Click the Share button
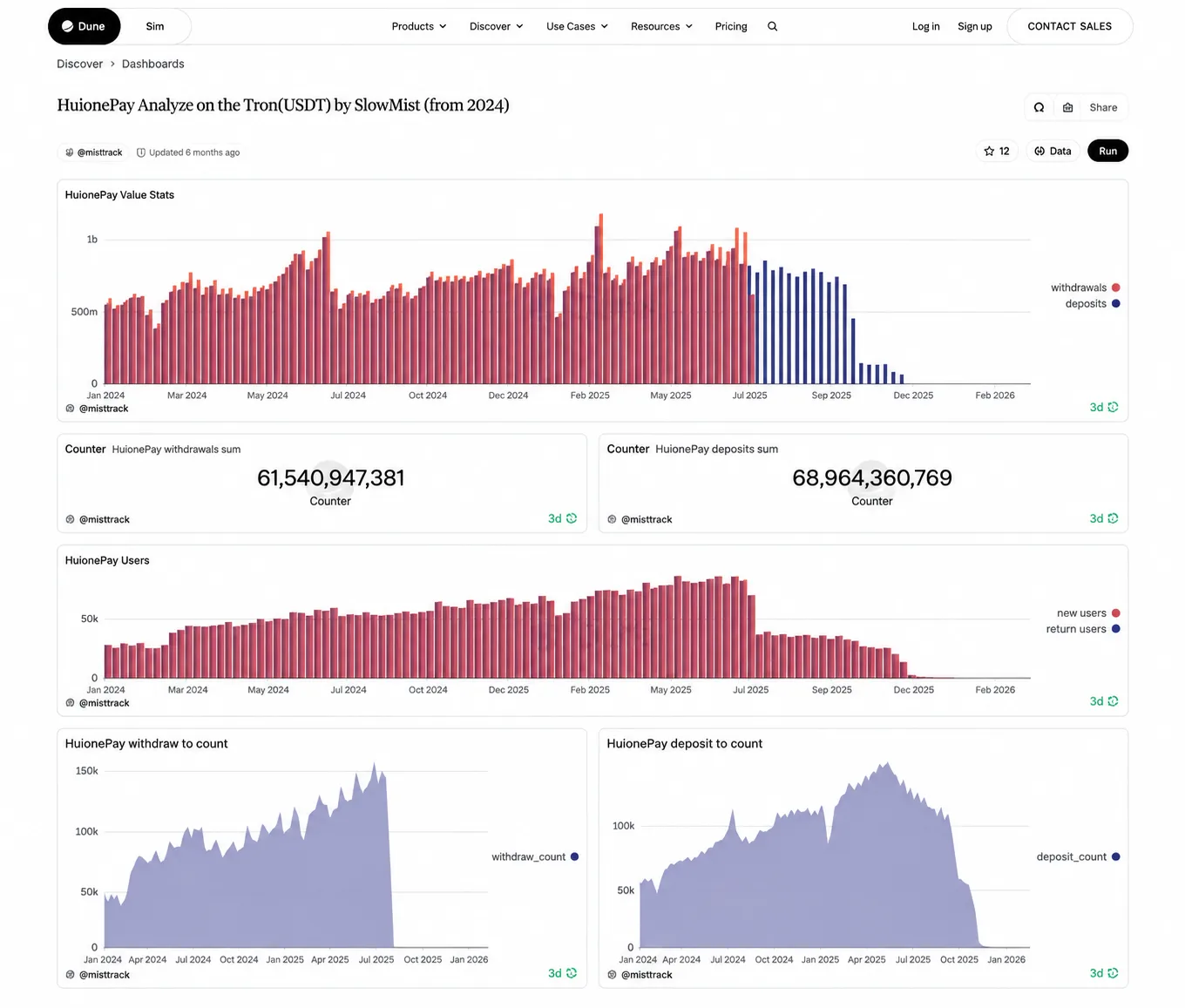This screenshot has height=1008, width=1185. [1103, 107]
